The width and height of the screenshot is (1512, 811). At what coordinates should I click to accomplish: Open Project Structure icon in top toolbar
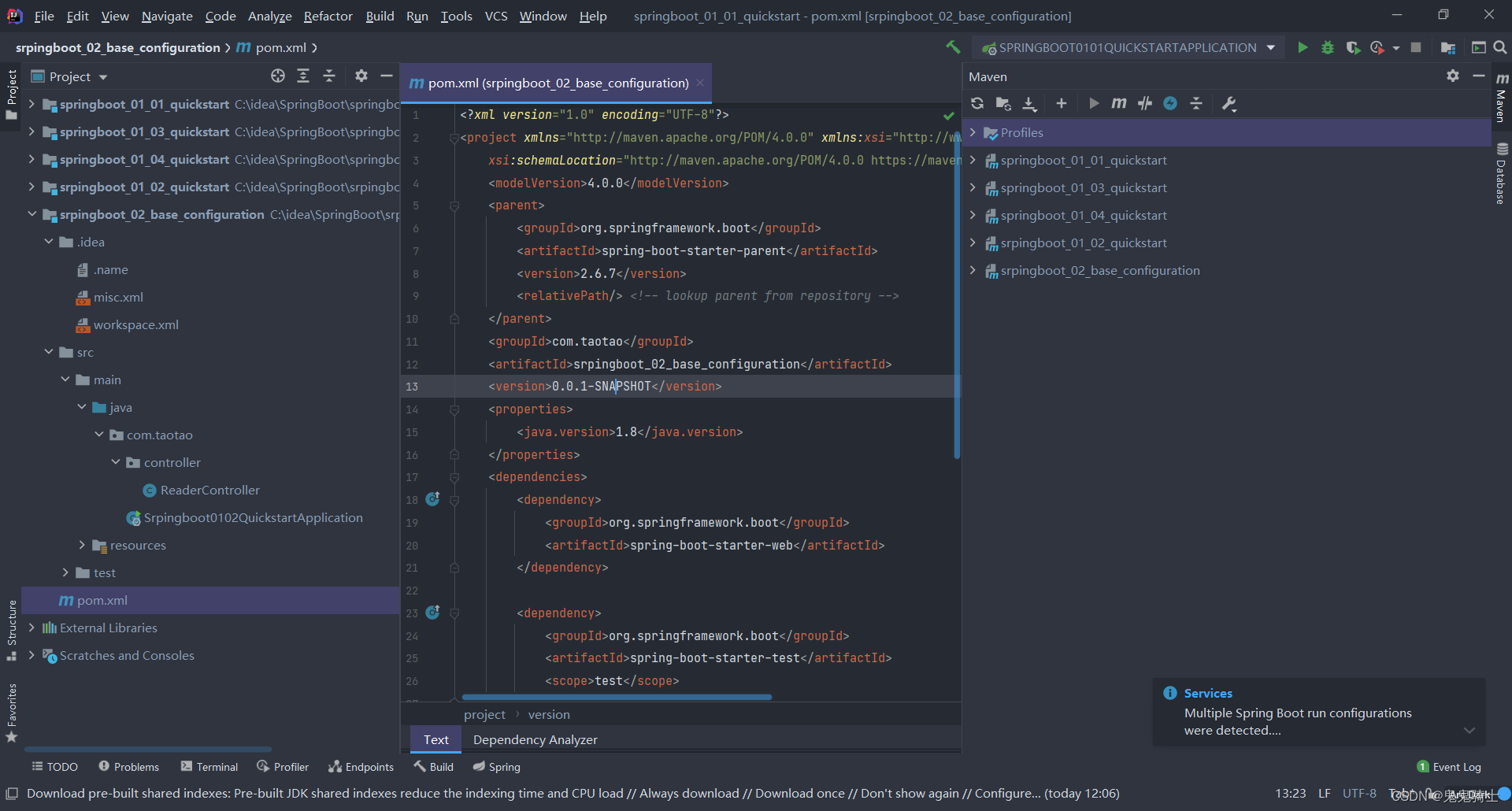1447,47
